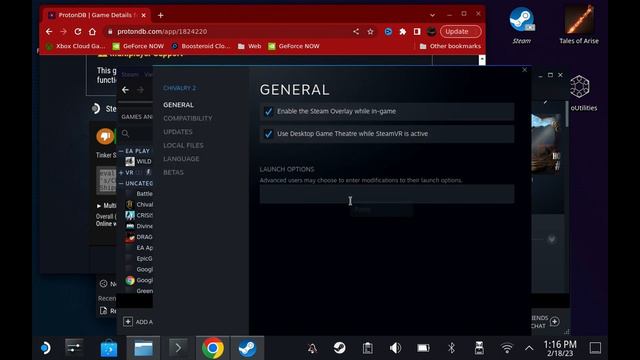Open Konsole terminal from taskbar
This screenshot has width=640, height=360.
click(178, 348)
